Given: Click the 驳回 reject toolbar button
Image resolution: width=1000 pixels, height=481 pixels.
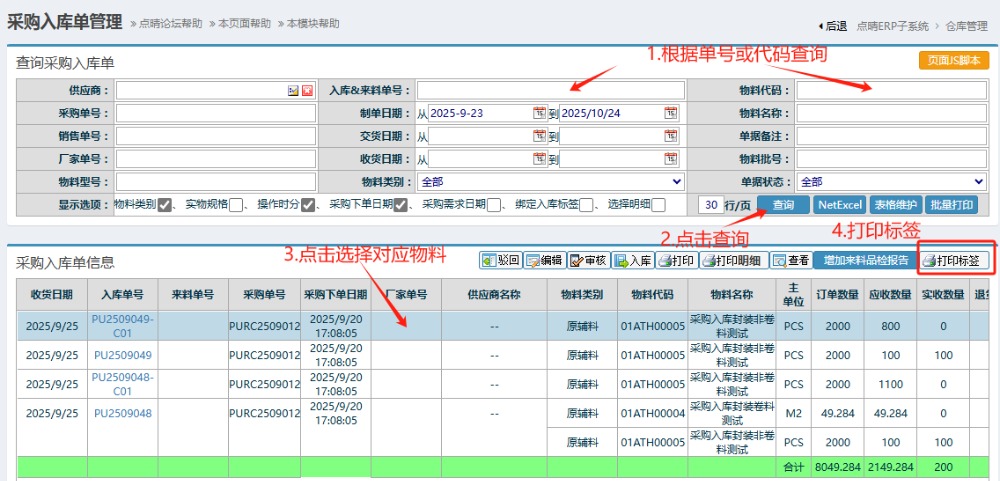Looking at the screenshot, I should click(x=500, y=260).
